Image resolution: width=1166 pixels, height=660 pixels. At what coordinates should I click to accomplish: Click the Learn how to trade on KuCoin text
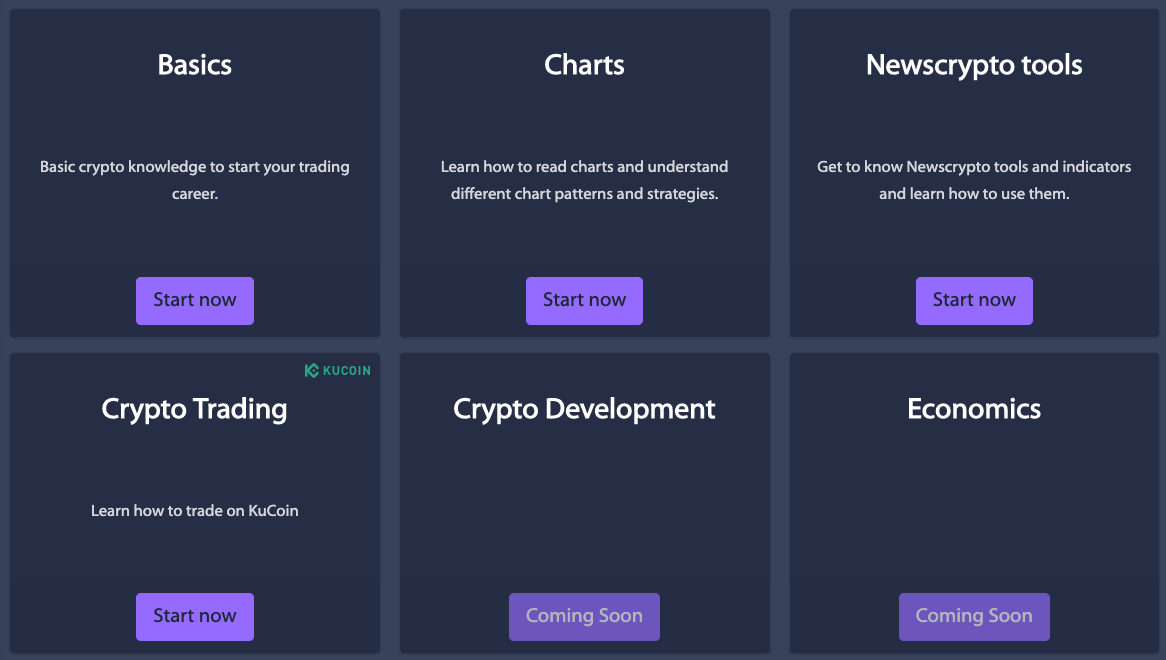pyautogui.click(x=195, y=511)
